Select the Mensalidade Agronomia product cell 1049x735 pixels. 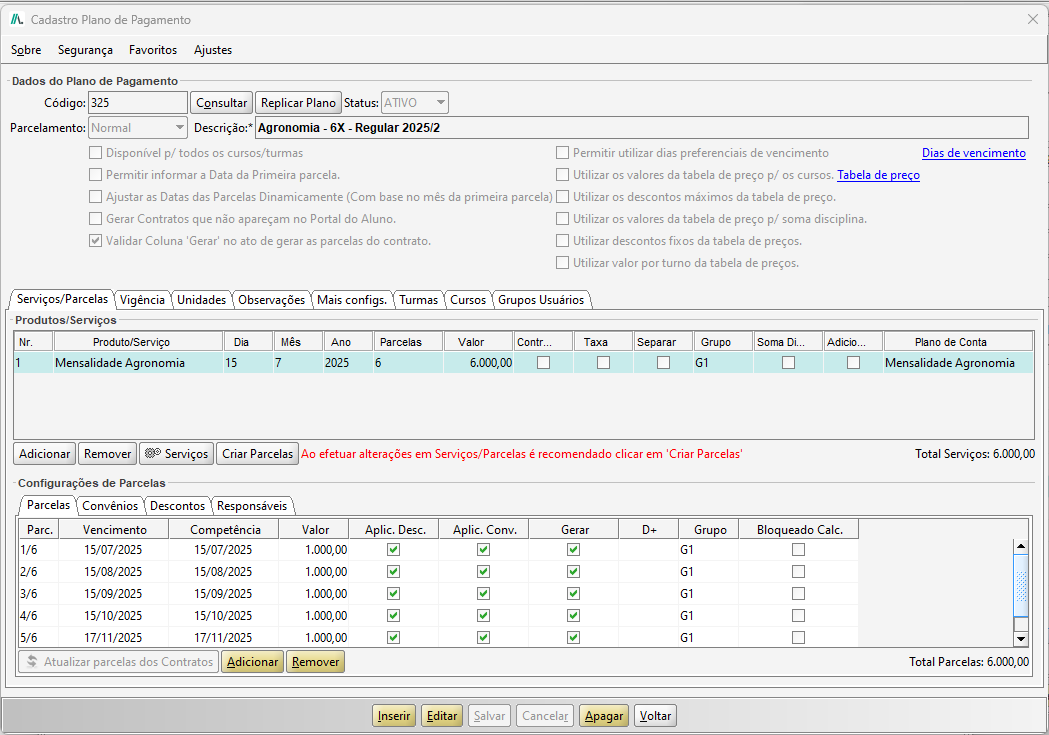(x=138, y=362)
